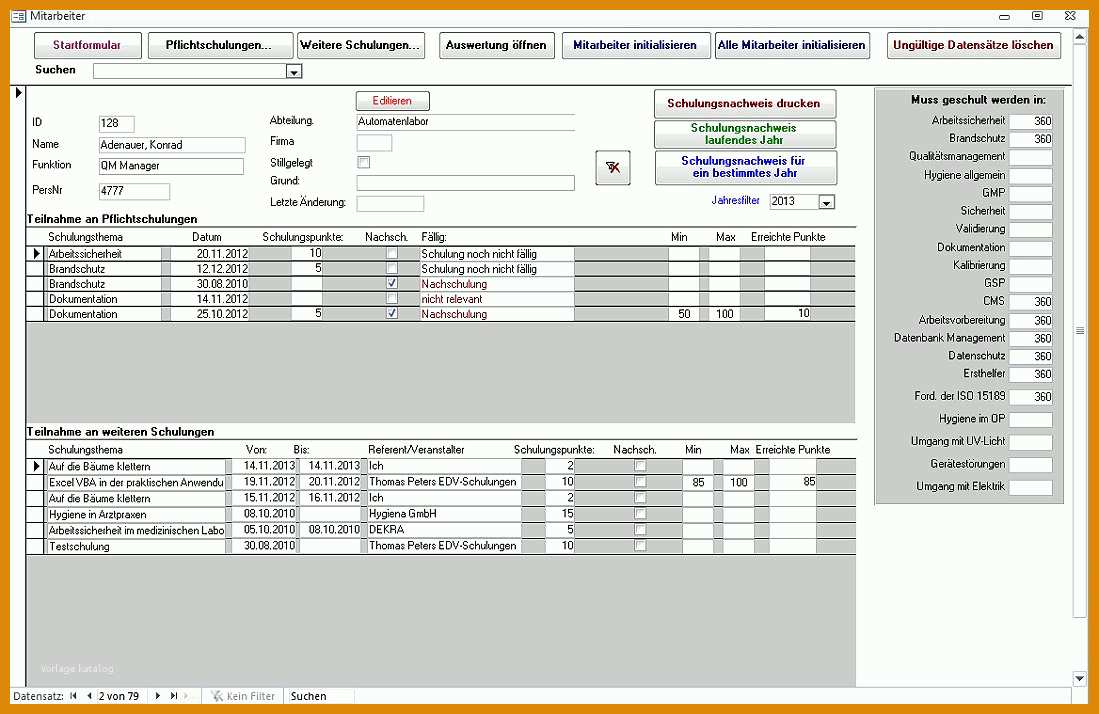Open the Suchen combo box dropdown

(294, 71)
